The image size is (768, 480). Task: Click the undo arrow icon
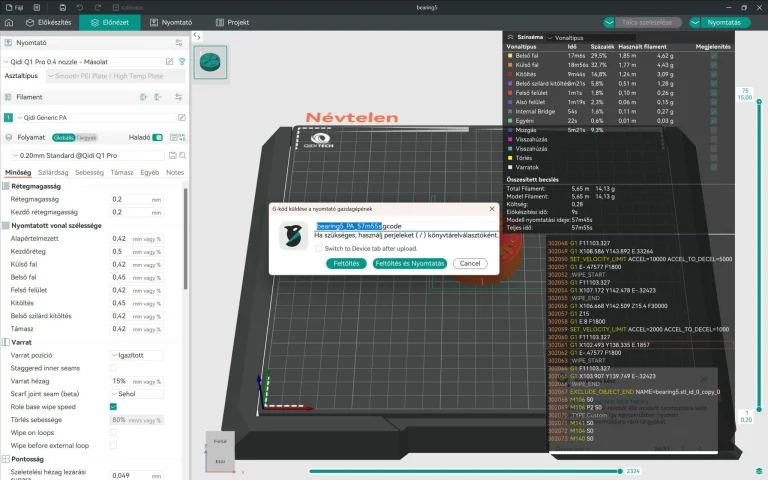80,7
